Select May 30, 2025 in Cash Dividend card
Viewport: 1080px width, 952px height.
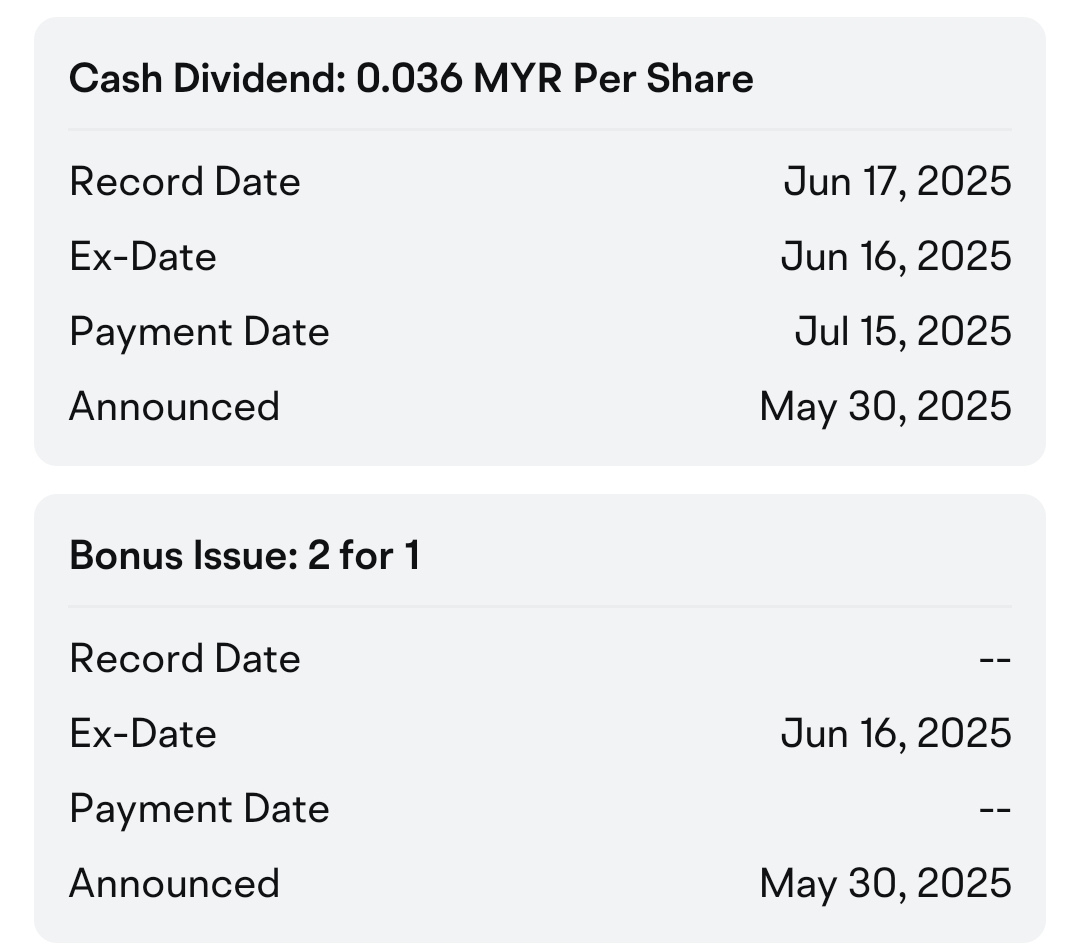click(886, 406)
